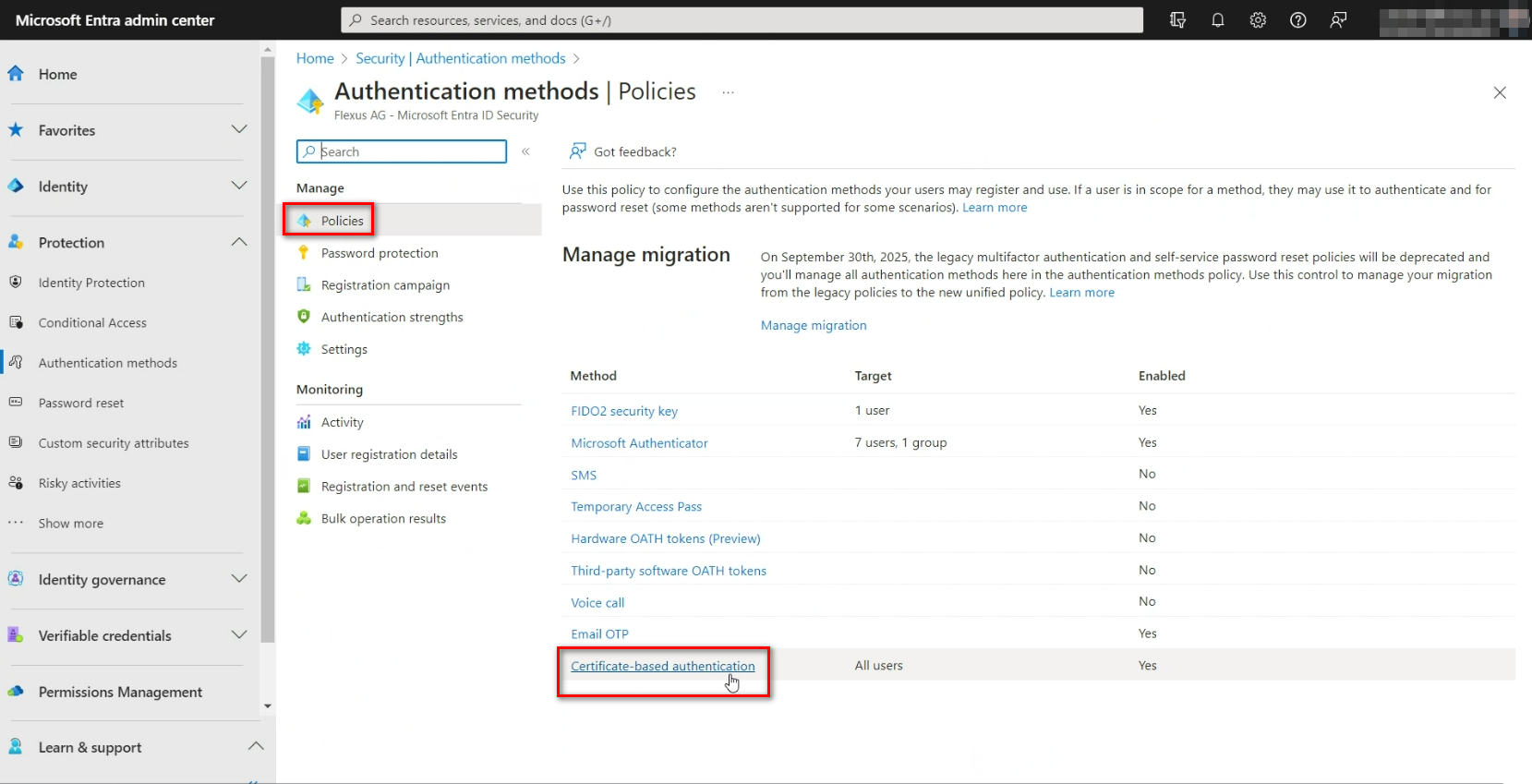Click the Authentication strengths shield icon
This screenshot has width=1532, height=784.
304,317
